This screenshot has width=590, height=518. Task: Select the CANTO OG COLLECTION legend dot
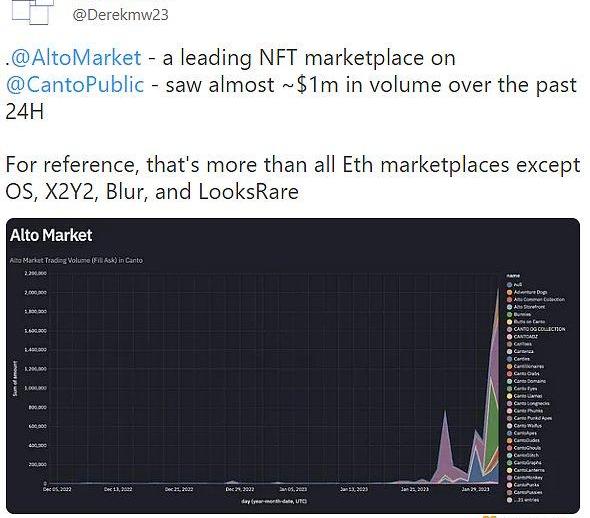tap(509, 329)
